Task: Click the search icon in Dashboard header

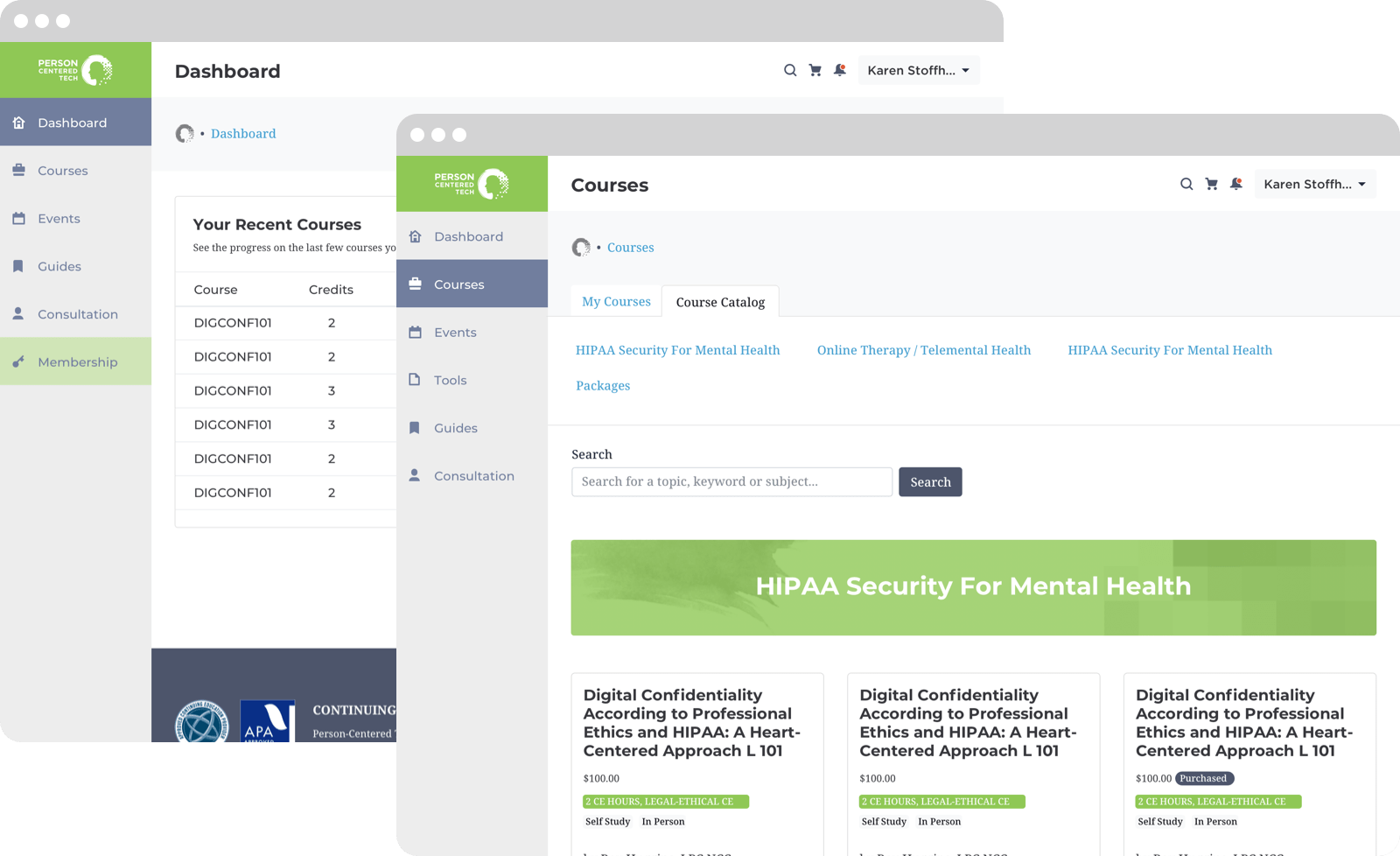Action: click(790, 70)
